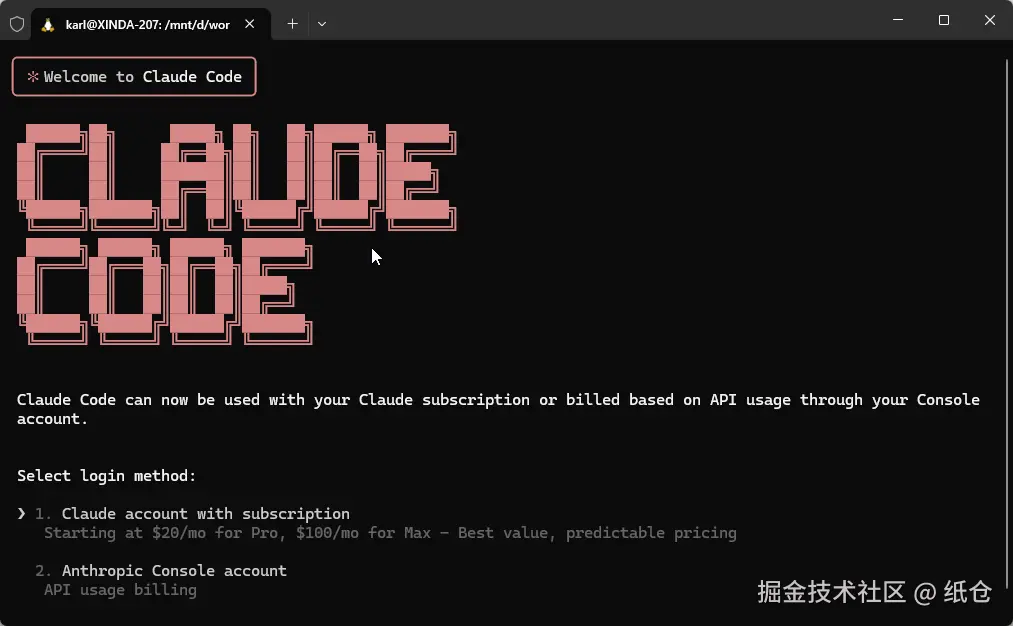
Task: Close the karl@XINDA-207 tab
Action: [249, 24]
